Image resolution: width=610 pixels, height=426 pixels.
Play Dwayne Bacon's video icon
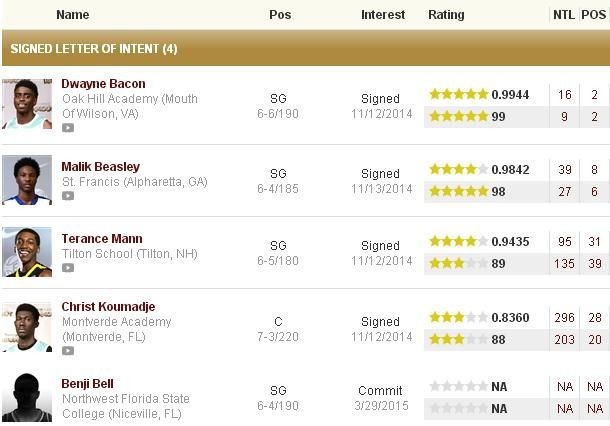[x=68, y=128]
